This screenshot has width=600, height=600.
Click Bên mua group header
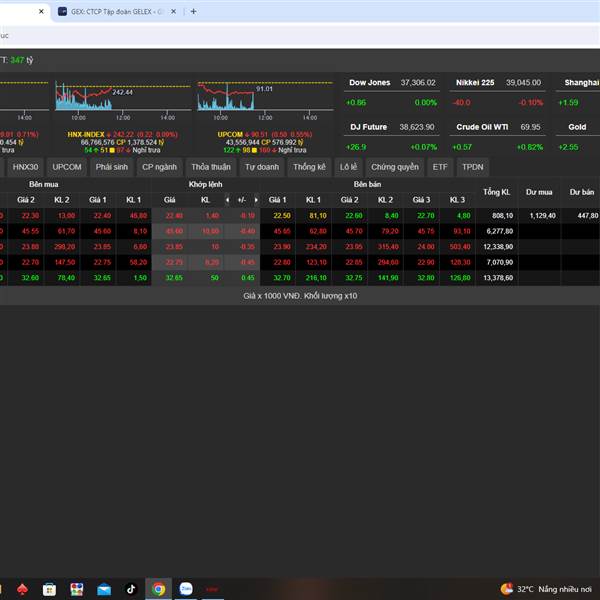pos(44,184)
